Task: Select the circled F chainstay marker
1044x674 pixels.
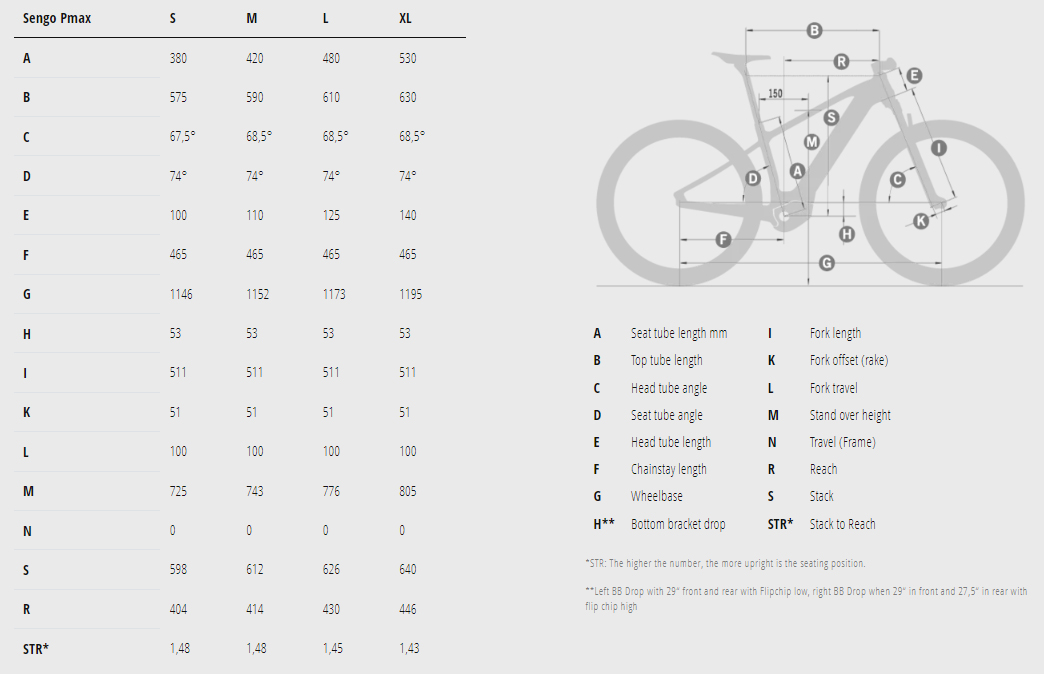Action: coord(723,239)
